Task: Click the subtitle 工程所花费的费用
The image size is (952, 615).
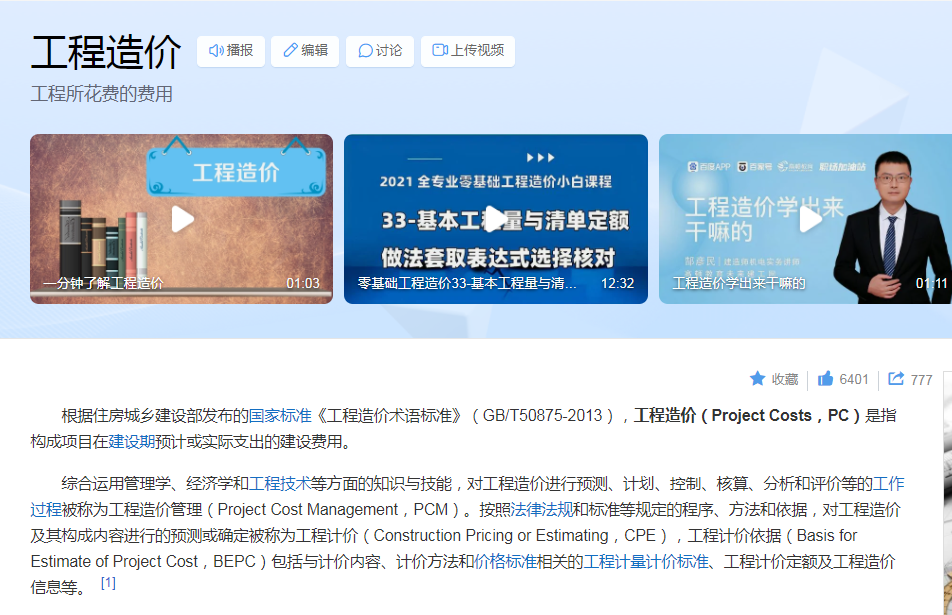Action: point(101,94)
